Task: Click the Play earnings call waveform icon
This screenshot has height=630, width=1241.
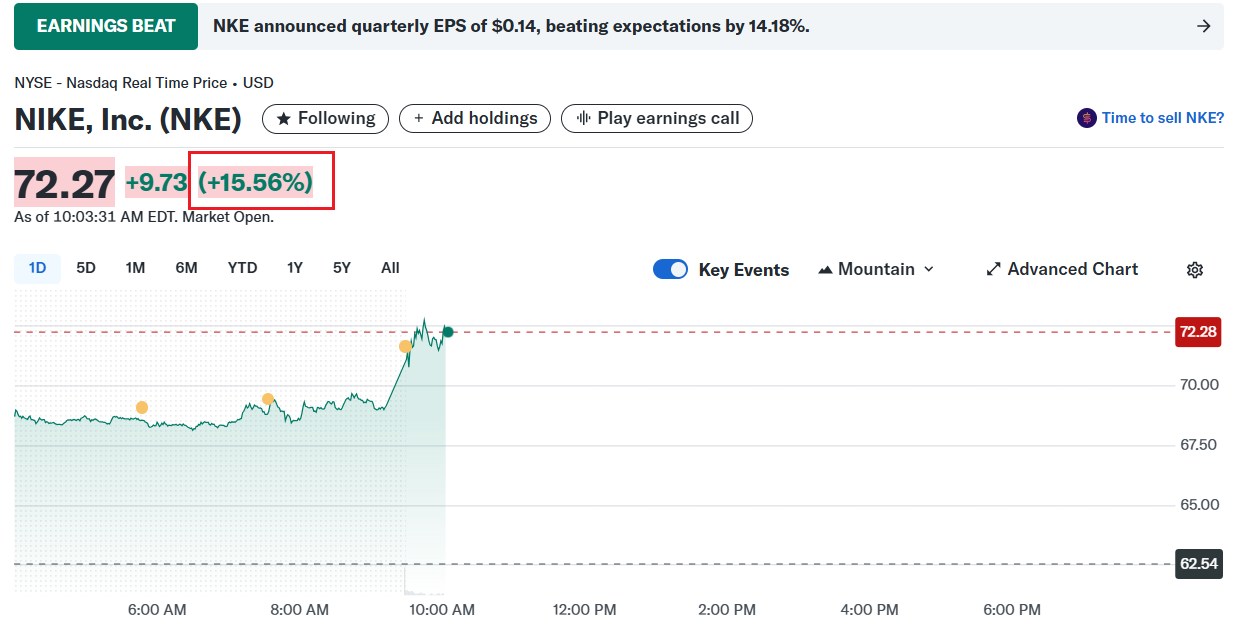Action: pos(583,118)
